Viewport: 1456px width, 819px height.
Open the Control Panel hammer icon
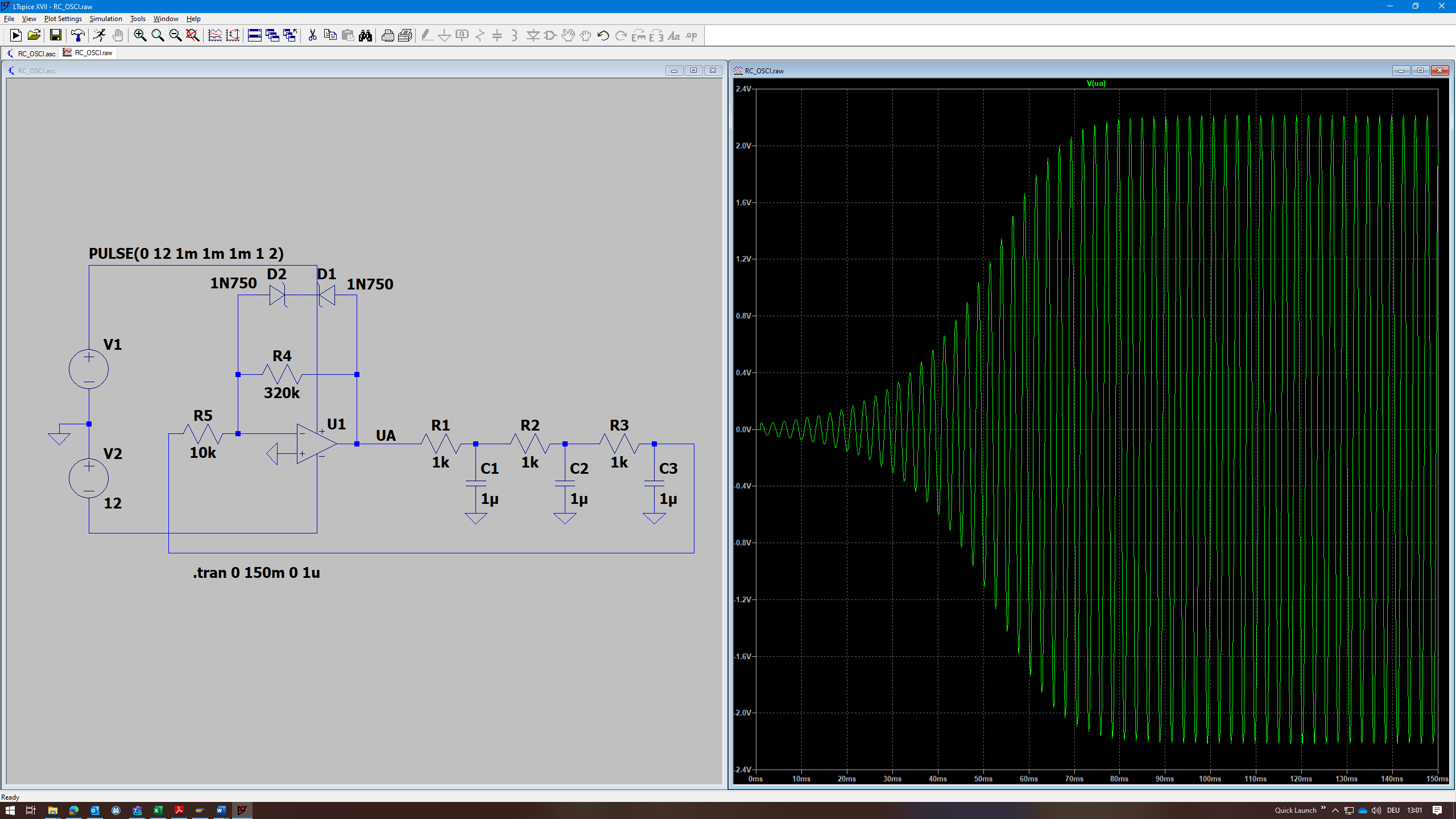click(x=78, y=35)
